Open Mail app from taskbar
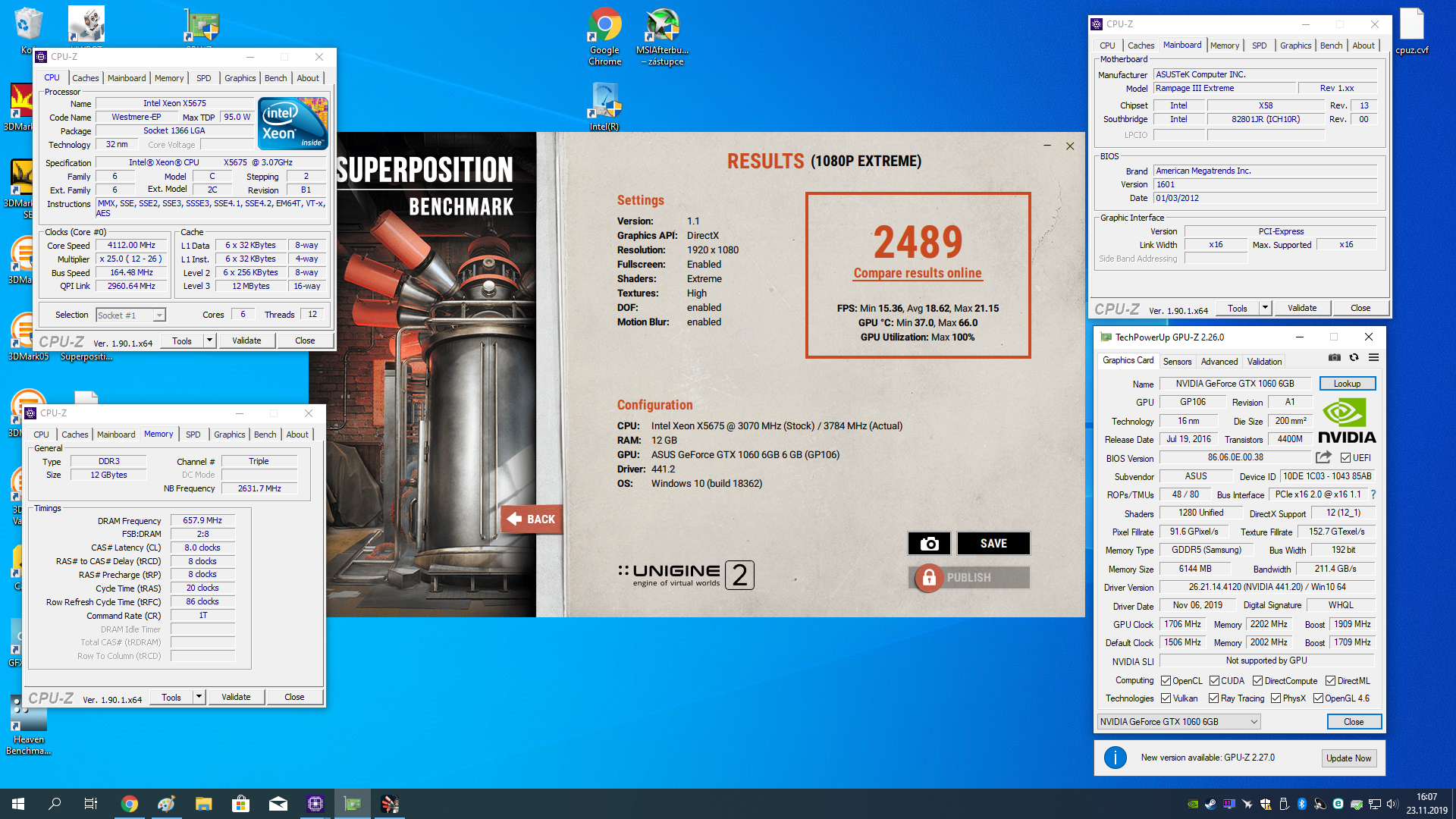This screenshot has width=1456, height=819. pos(278,804)
